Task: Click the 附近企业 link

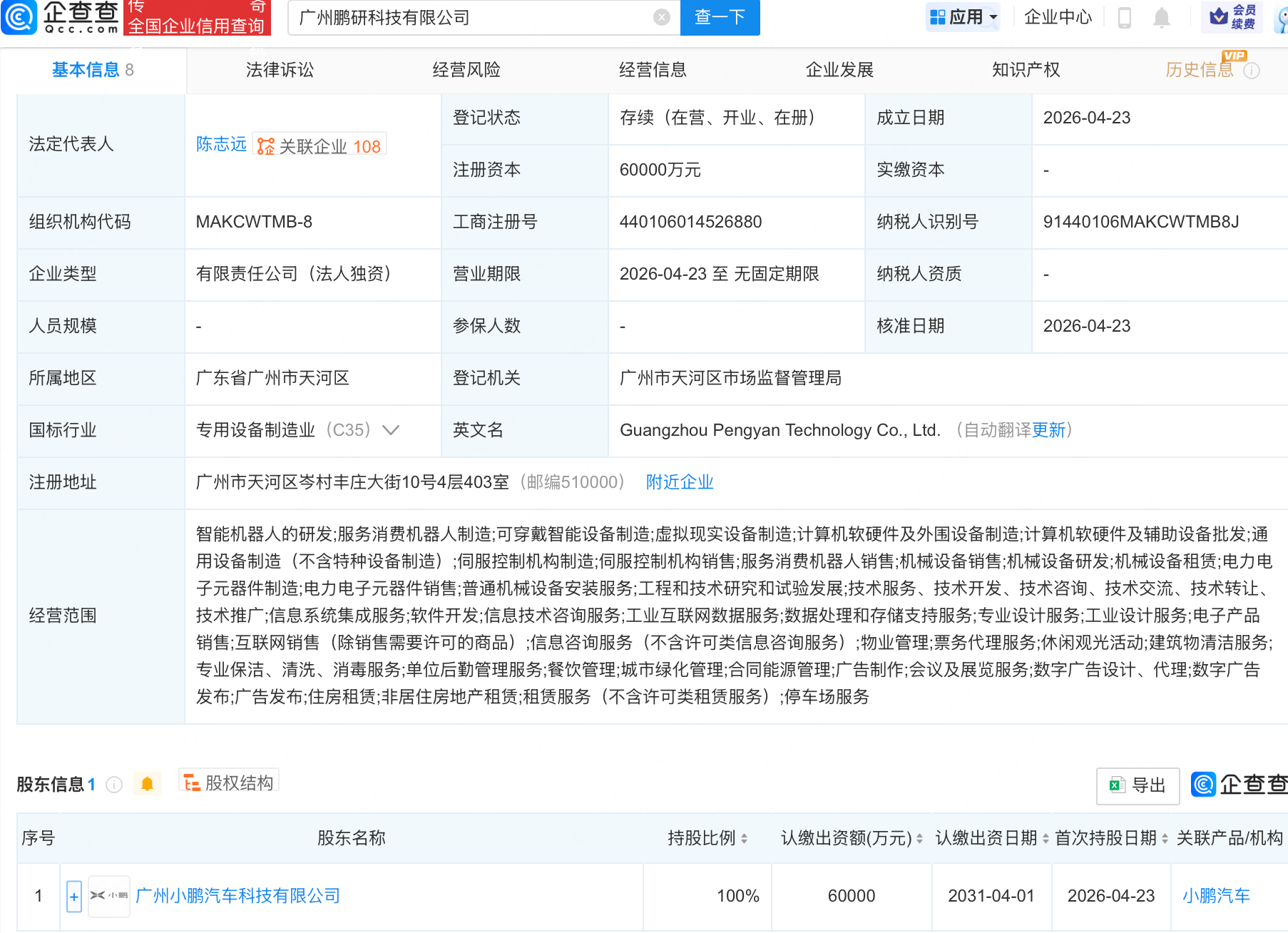Action: (679, 482)
